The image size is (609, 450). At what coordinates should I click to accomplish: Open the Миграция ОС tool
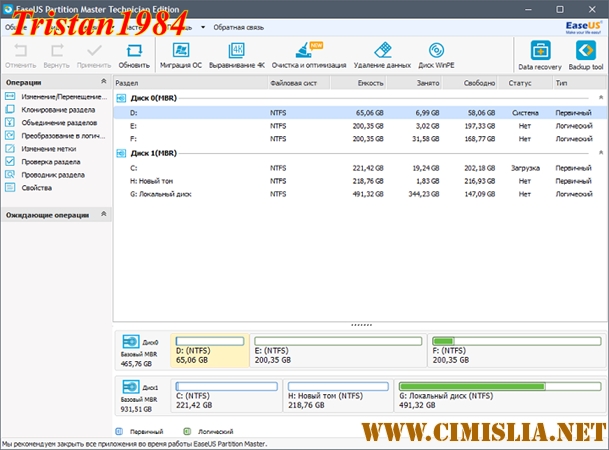tap(180, 54)
